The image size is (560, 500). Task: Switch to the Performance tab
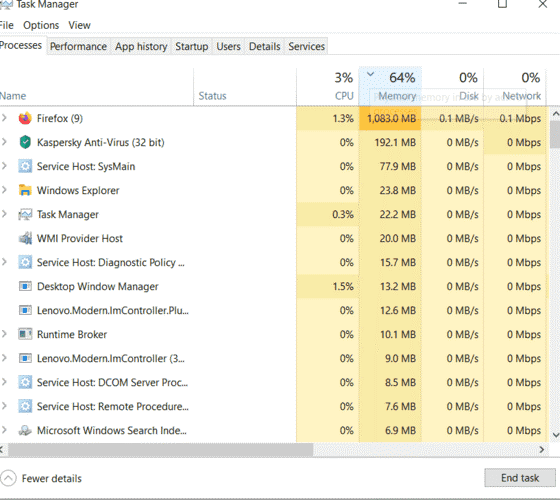point(78,46)
